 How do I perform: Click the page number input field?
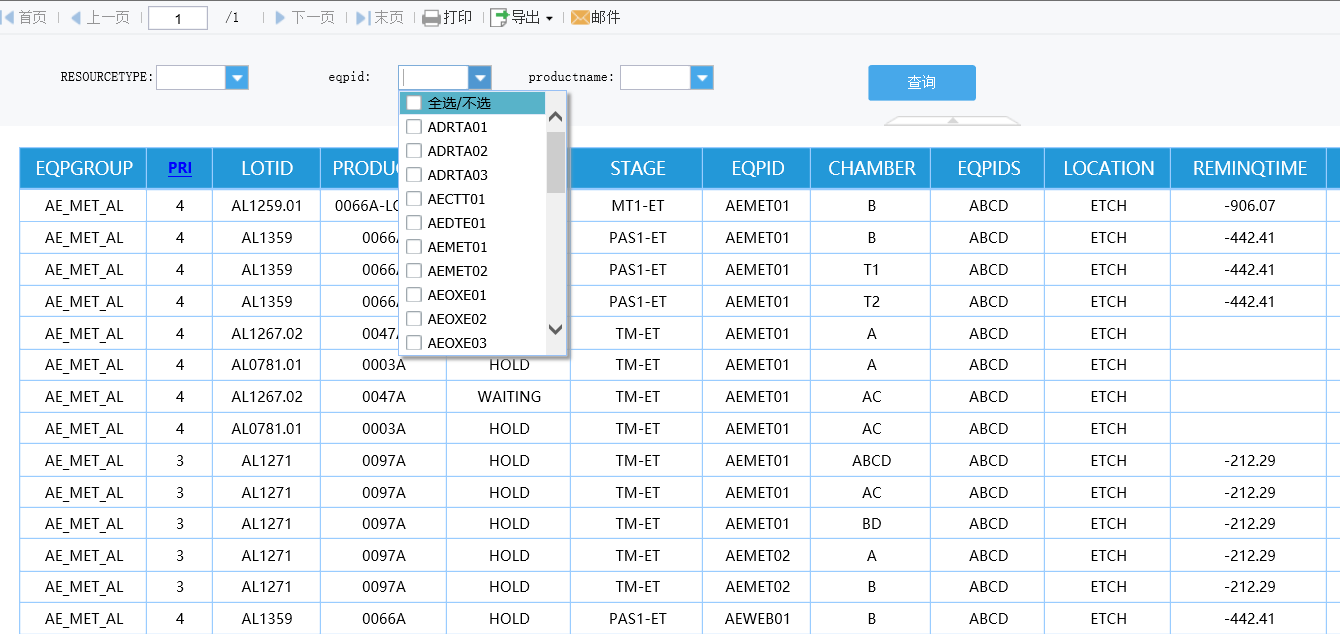click(x=178, y=18)
